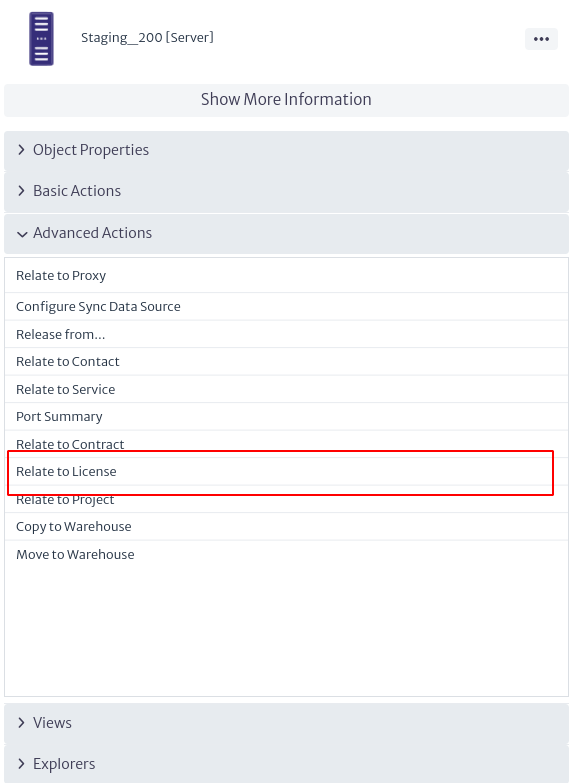Select Copy to Warehouse
This screenshot has width=571, height=783.
pyautogui.click(x=286, y=527)
